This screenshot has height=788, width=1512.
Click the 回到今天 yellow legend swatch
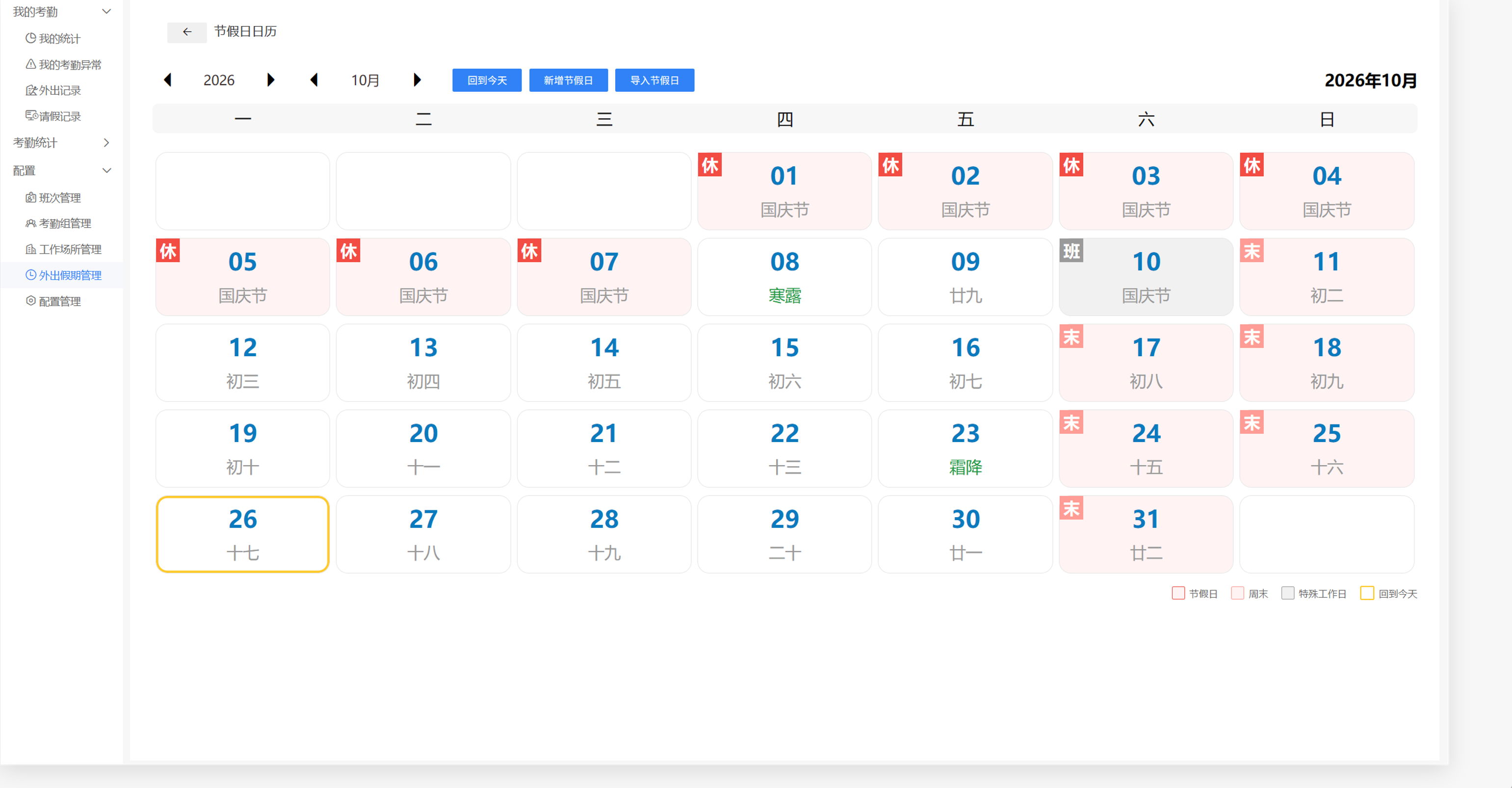(1367, 593)
